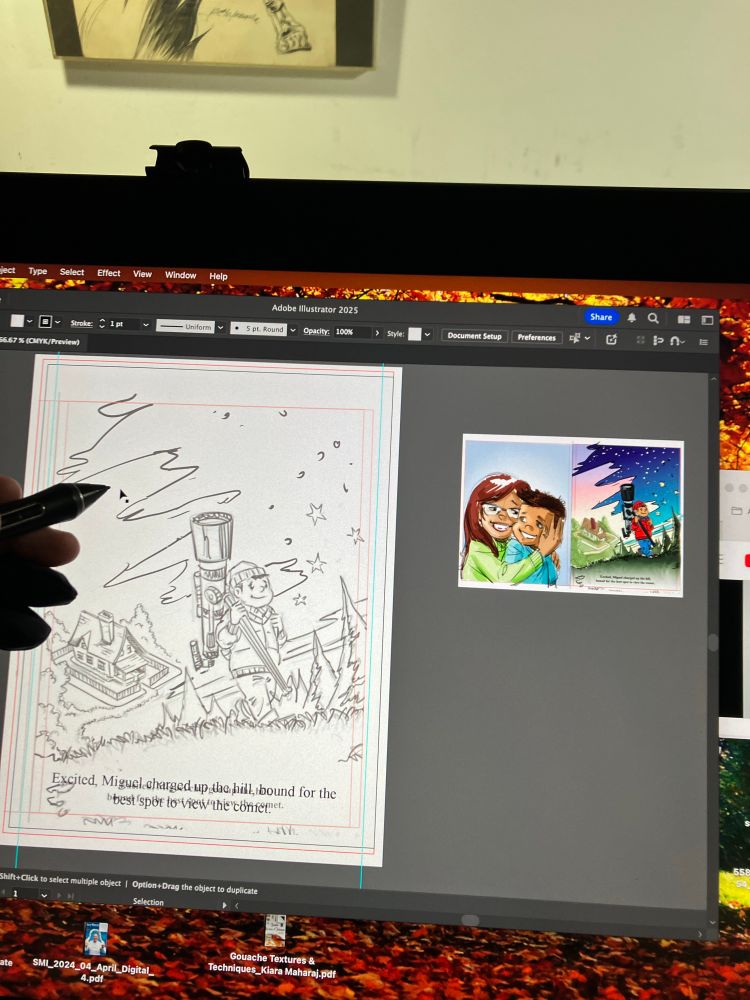
Task: Click the Selection tool status text
Action: coord(148,902)
